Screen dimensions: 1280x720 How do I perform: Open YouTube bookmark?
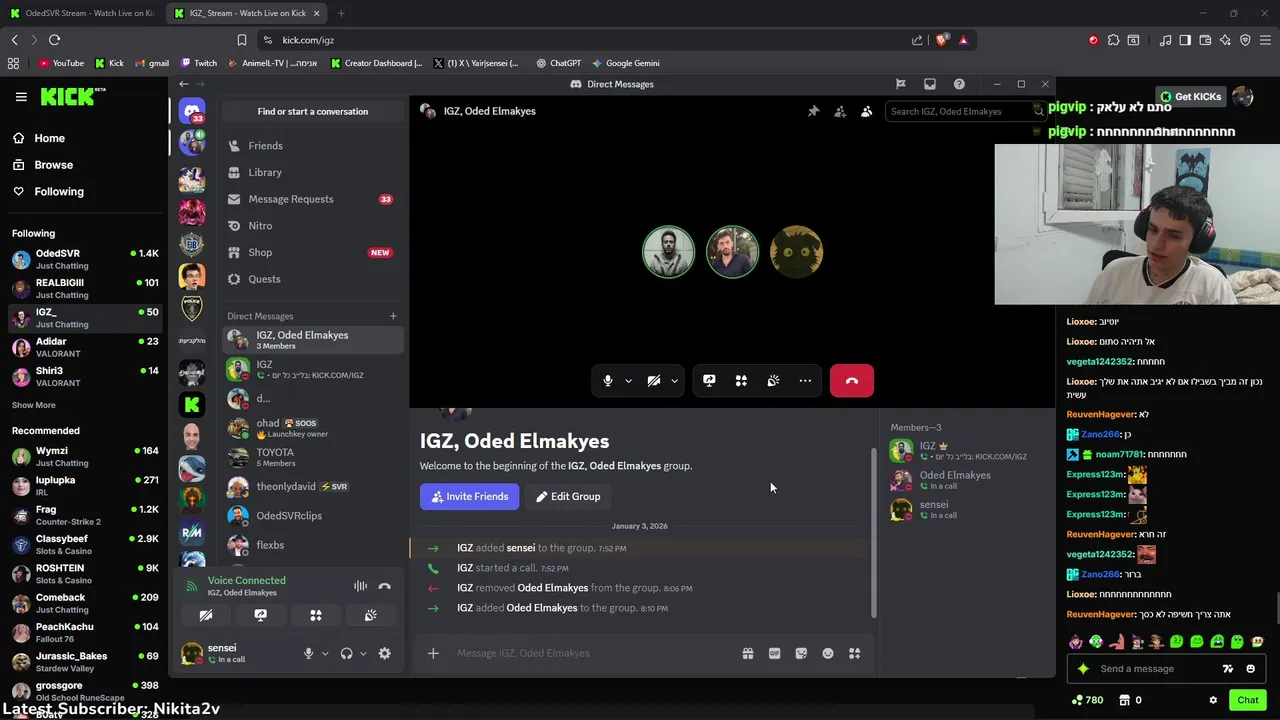coord(61,63)
